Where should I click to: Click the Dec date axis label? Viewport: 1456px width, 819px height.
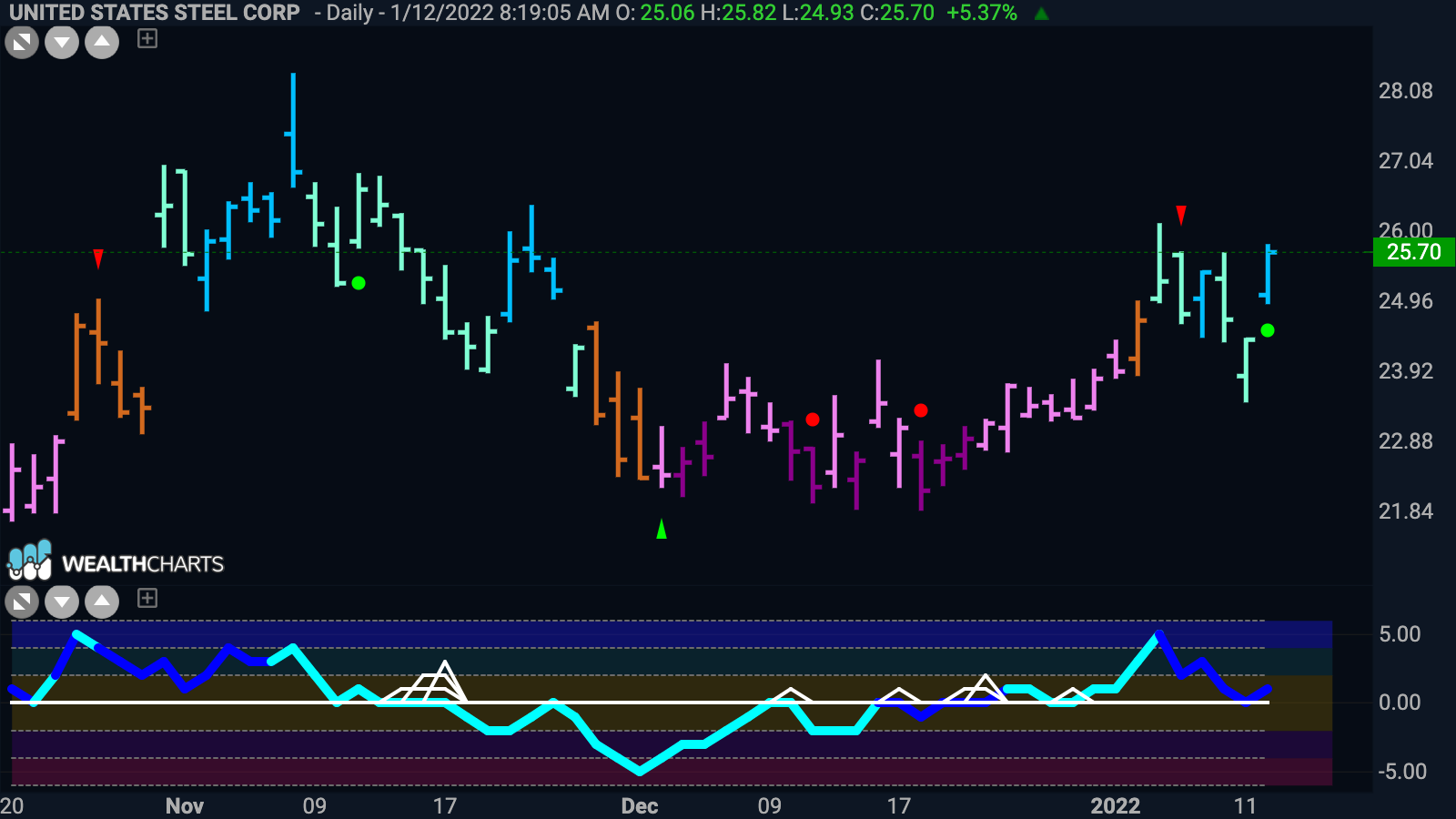point(640,806)
